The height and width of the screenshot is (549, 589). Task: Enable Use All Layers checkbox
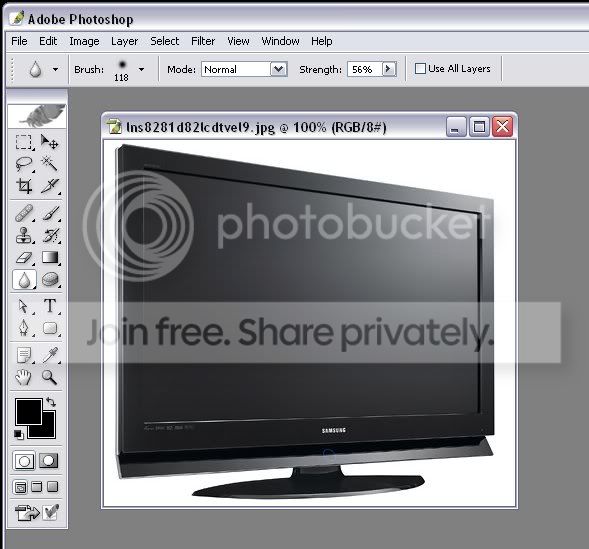(420, 69)
